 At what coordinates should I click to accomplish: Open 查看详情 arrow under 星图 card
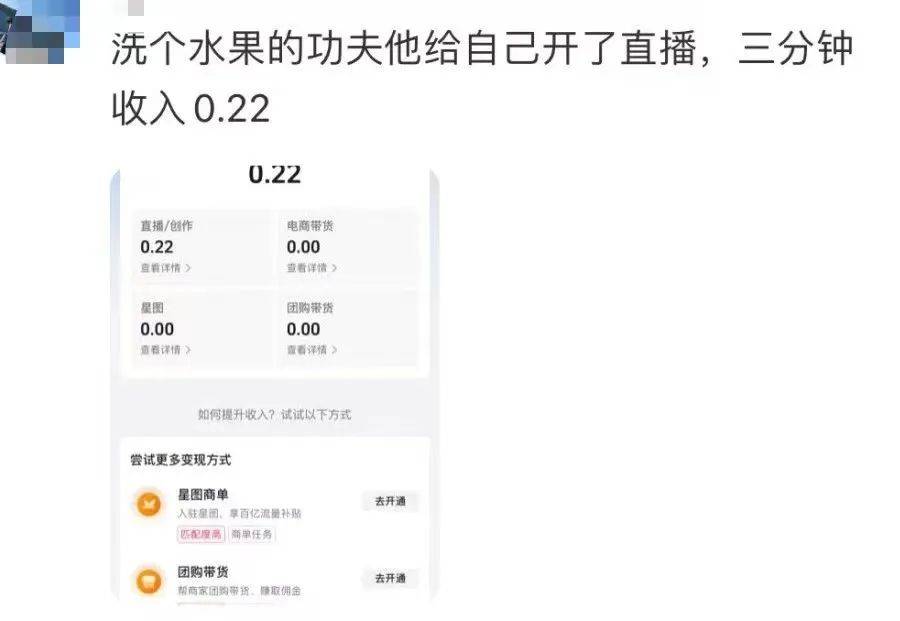coord(166,350)
